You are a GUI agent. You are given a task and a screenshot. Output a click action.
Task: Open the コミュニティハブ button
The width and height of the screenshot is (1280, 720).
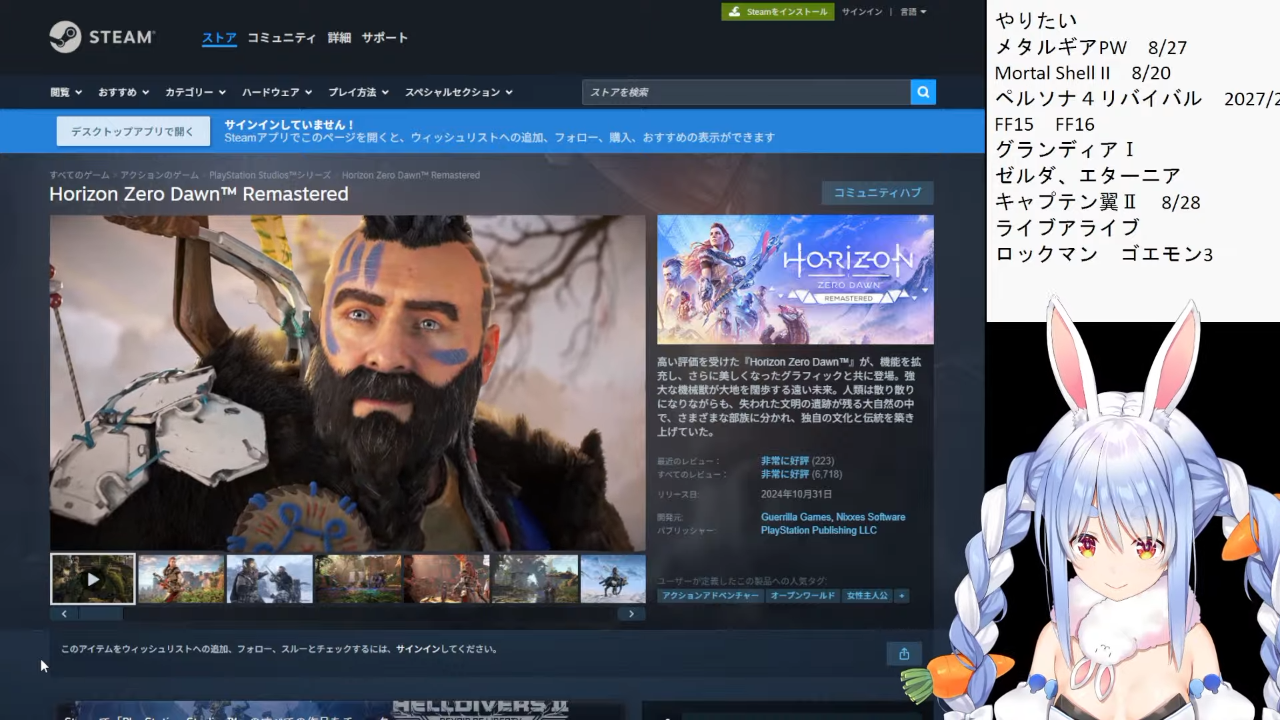click(878, 193)
